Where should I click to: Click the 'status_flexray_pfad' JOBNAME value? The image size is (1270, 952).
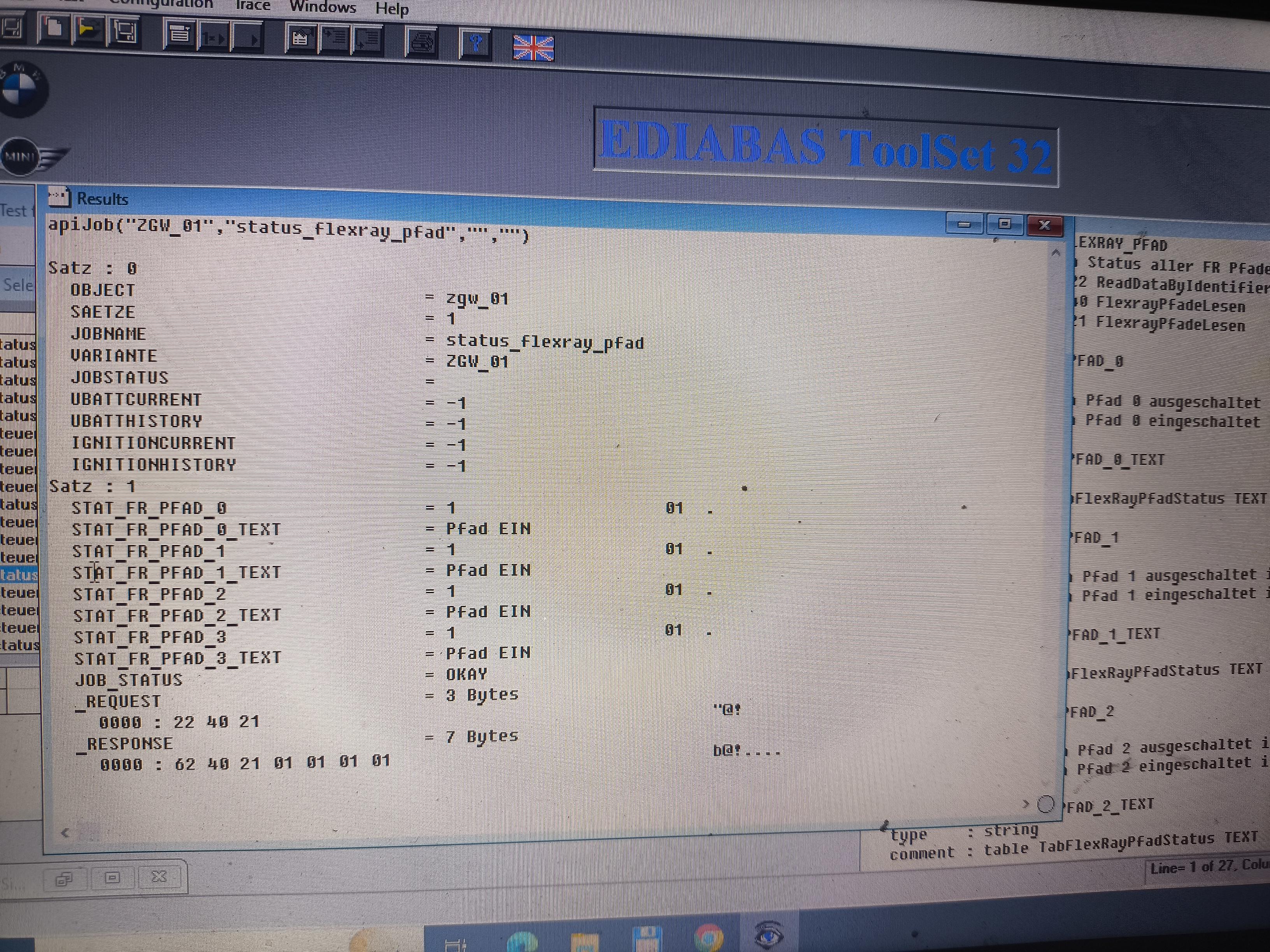[x=546, y=342]
